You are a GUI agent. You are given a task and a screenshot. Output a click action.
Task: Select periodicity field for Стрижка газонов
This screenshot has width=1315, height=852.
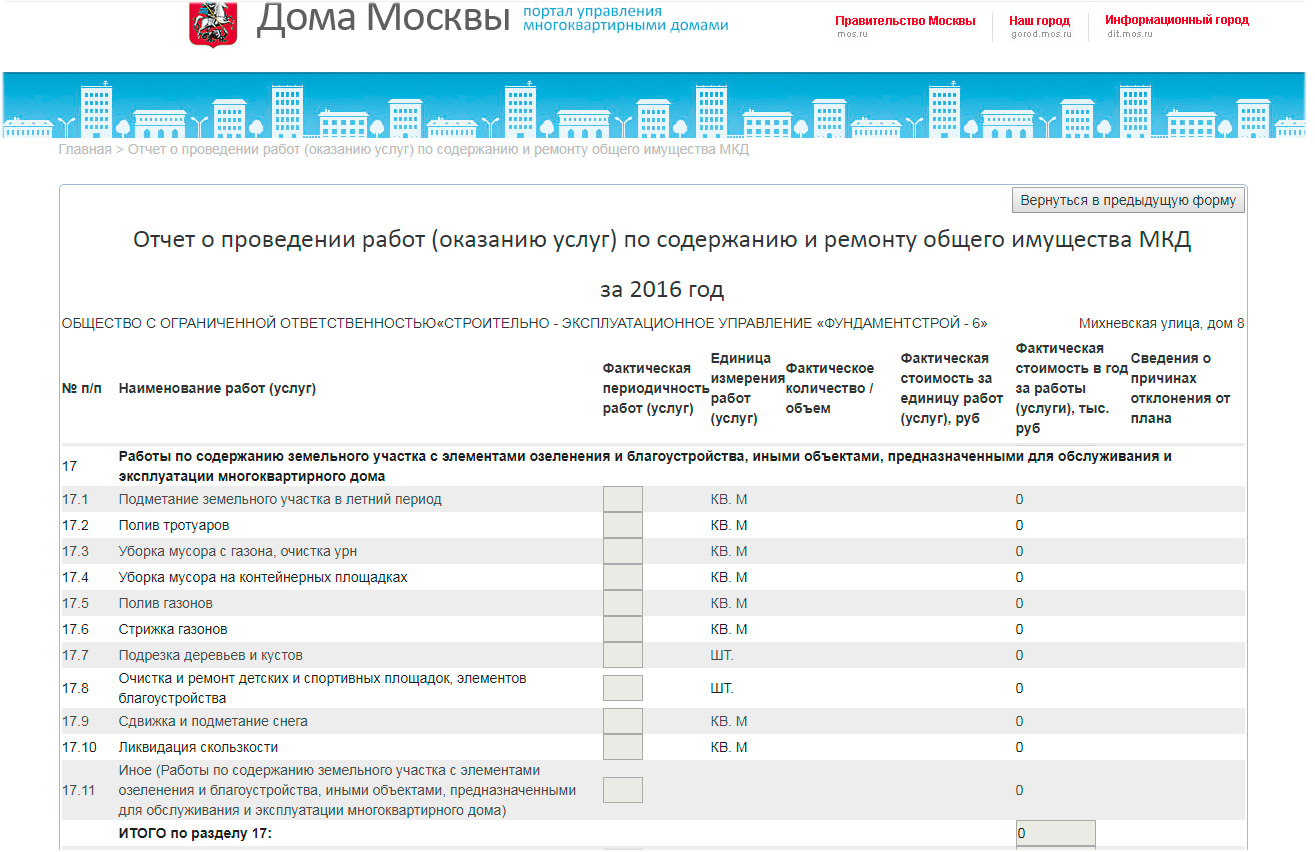pyautogui.click(x=622, y=629)
